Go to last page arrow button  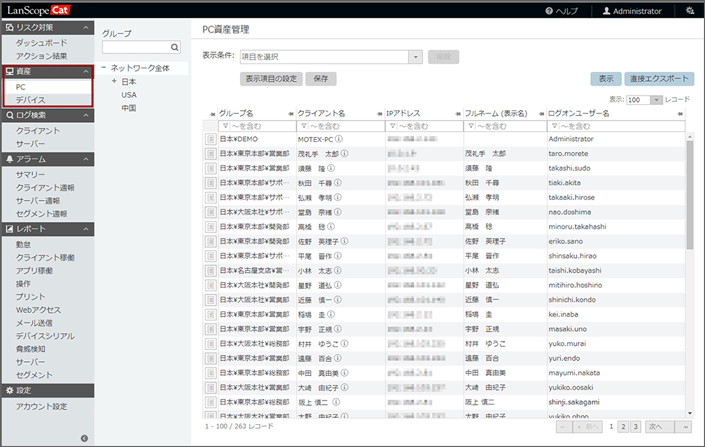click(x=684, y=427)
